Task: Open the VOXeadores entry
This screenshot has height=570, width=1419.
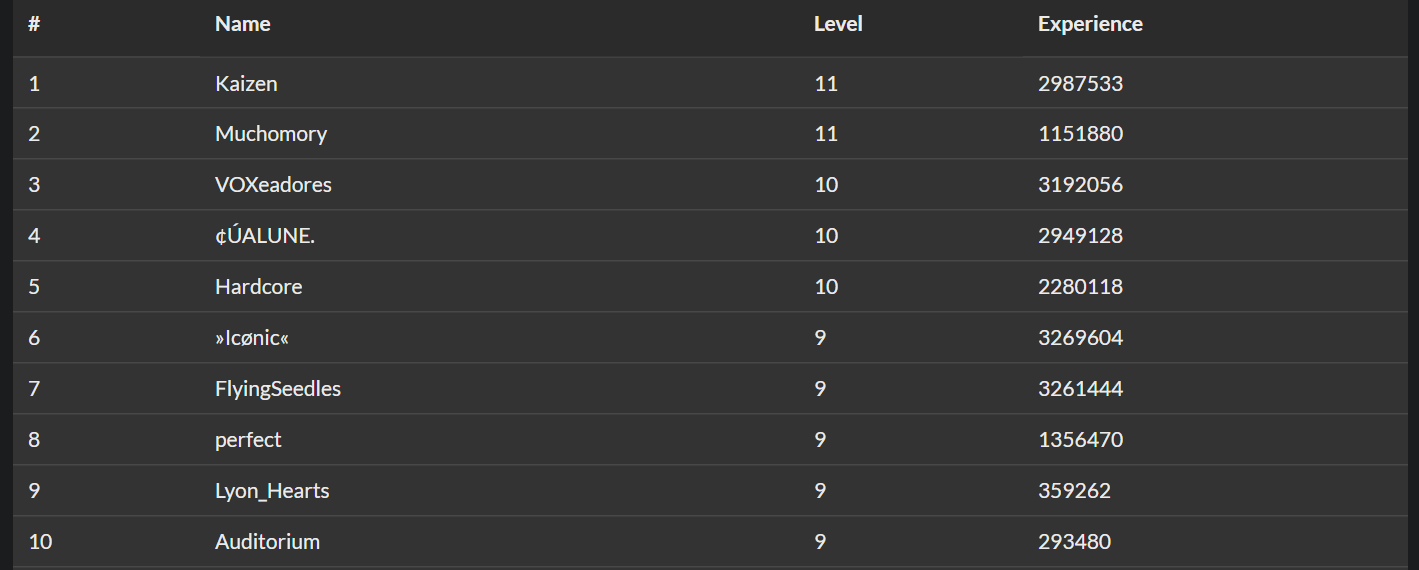Action: pyautogui.click(x=273, y=185)
